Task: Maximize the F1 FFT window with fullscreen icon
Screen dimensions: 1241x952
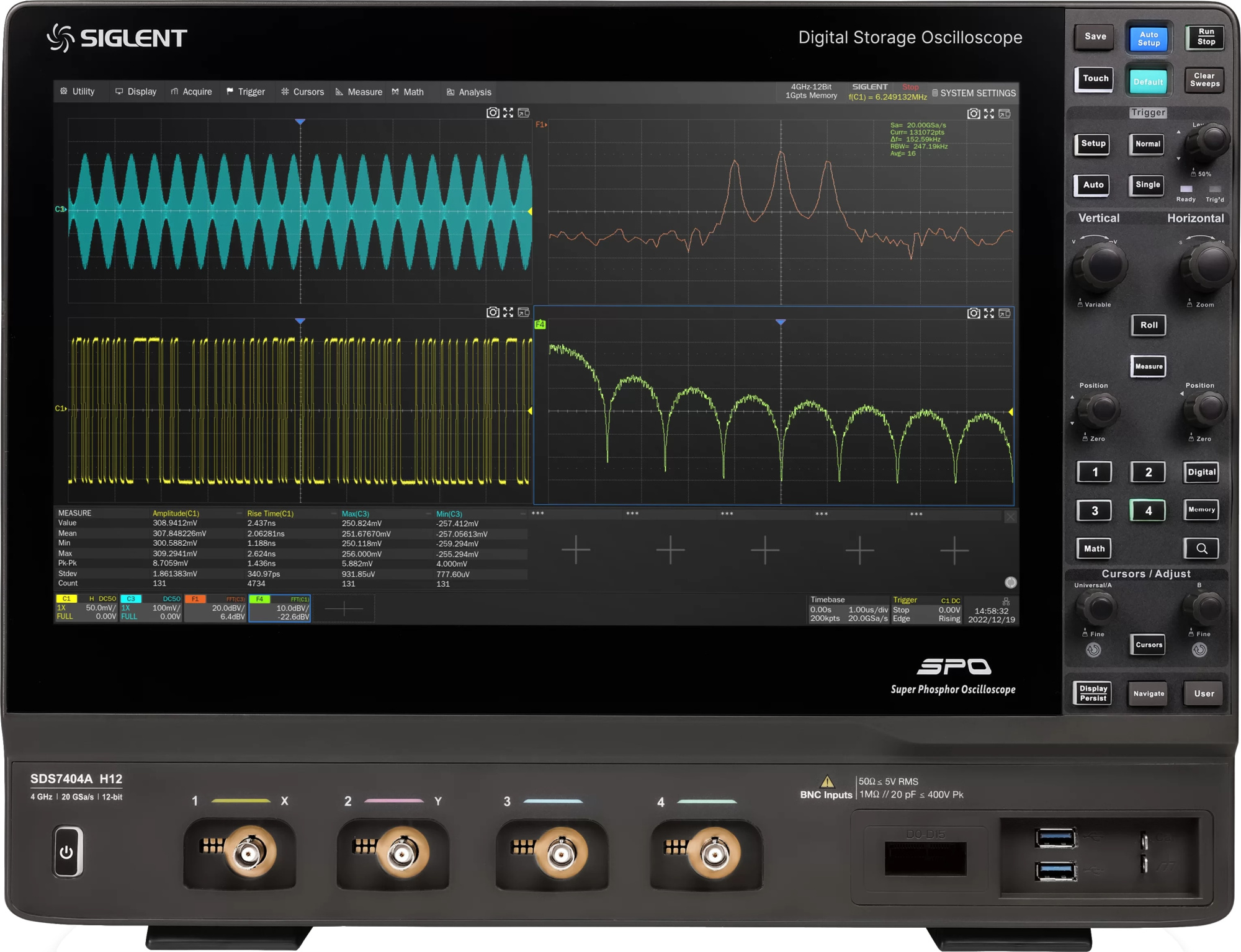Action: pyautogui.click(x=989, y=113)
